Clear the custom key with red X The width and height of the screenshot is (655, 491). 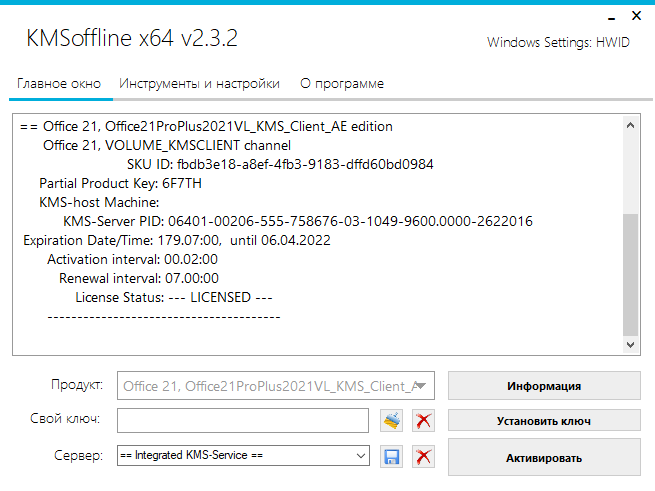[423, 421]
